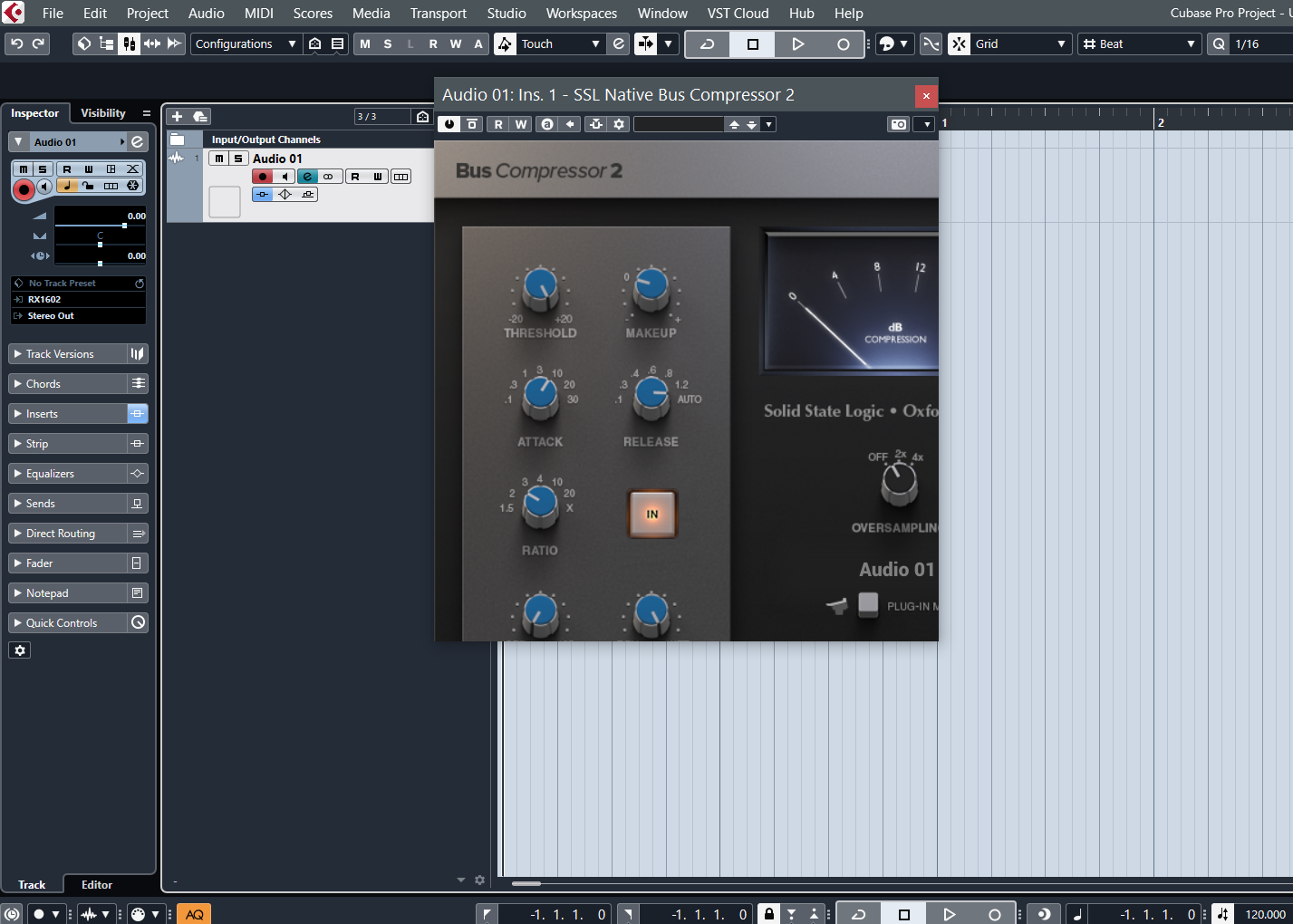Switch to the Editor tab at bottom

click(97, 885)
